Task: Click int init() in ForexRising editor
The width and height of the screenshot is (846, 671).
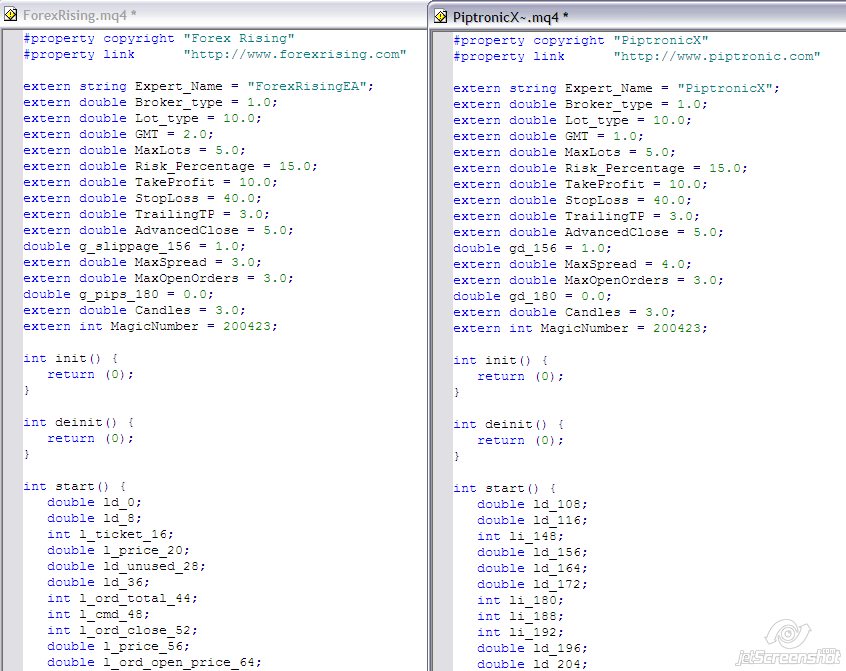Action: [x=71, y=359]
